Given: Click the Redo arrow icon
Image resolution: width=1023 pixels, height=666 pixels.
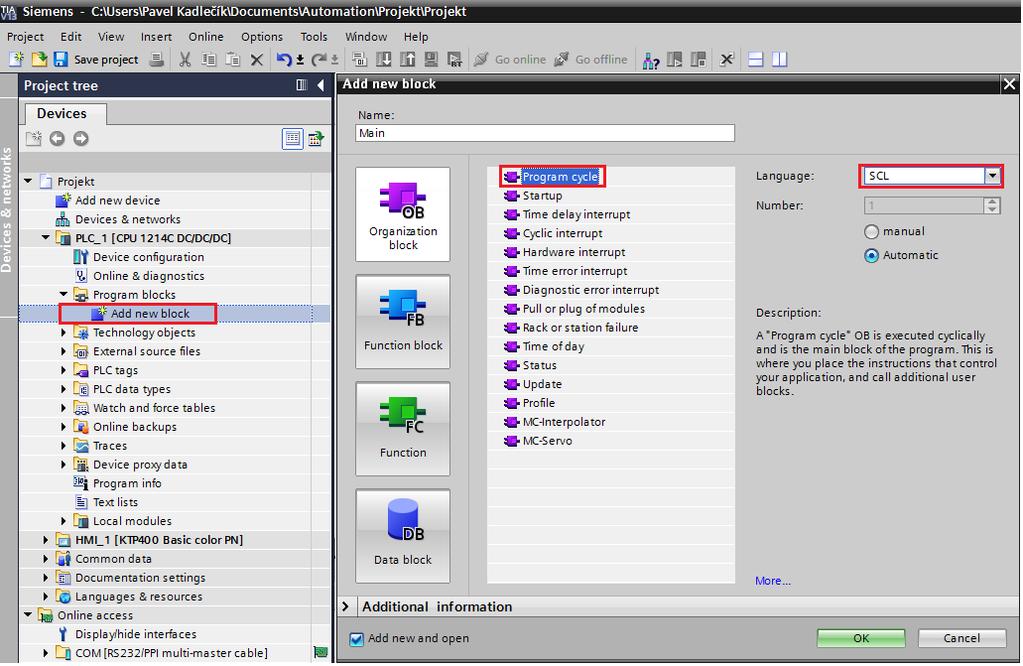Looking at the screenshot, I should click(x=318, y=59).
